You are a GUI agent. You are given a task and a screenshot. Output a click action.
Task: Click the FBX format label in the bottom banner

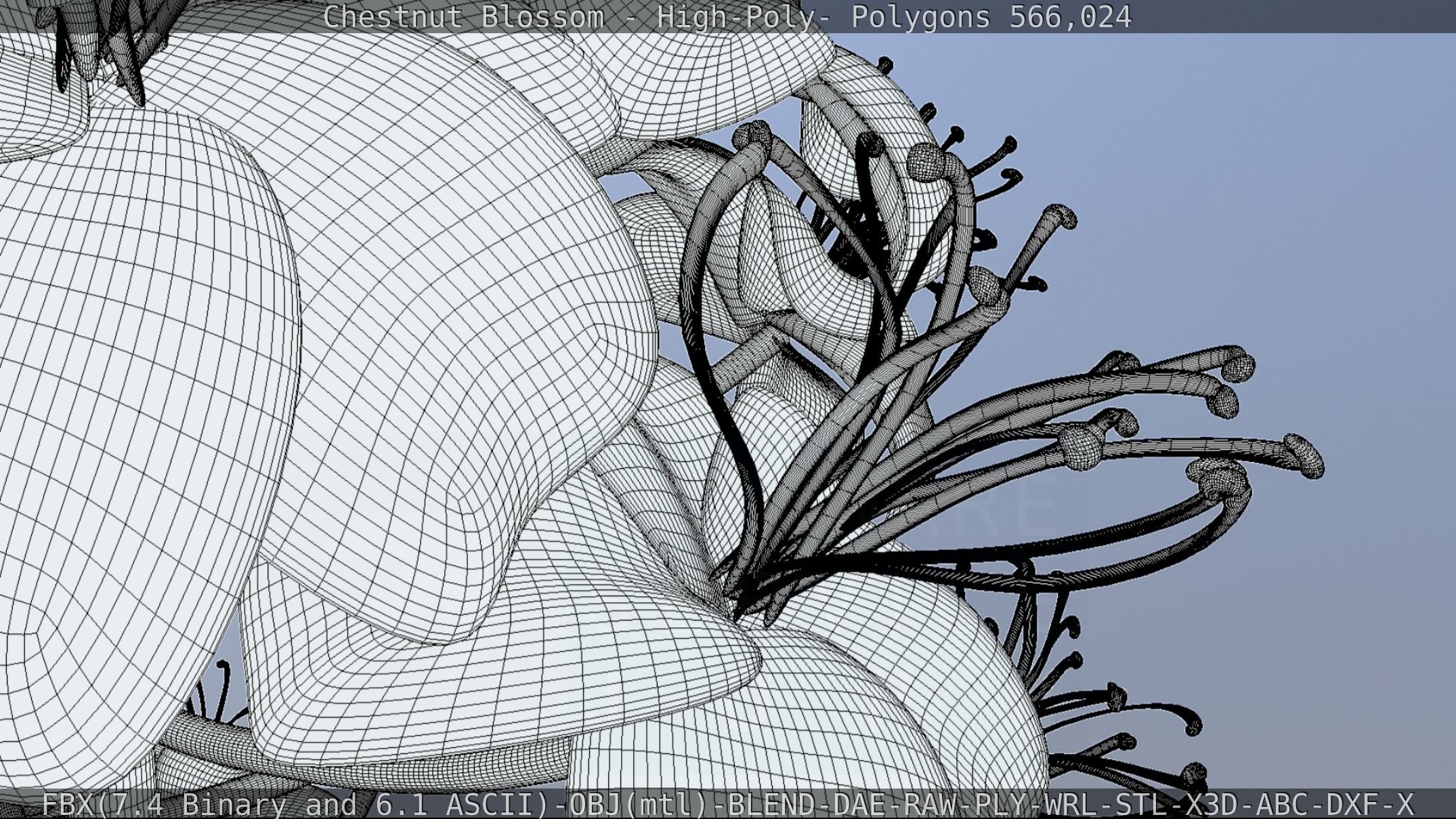click(67, 805)
